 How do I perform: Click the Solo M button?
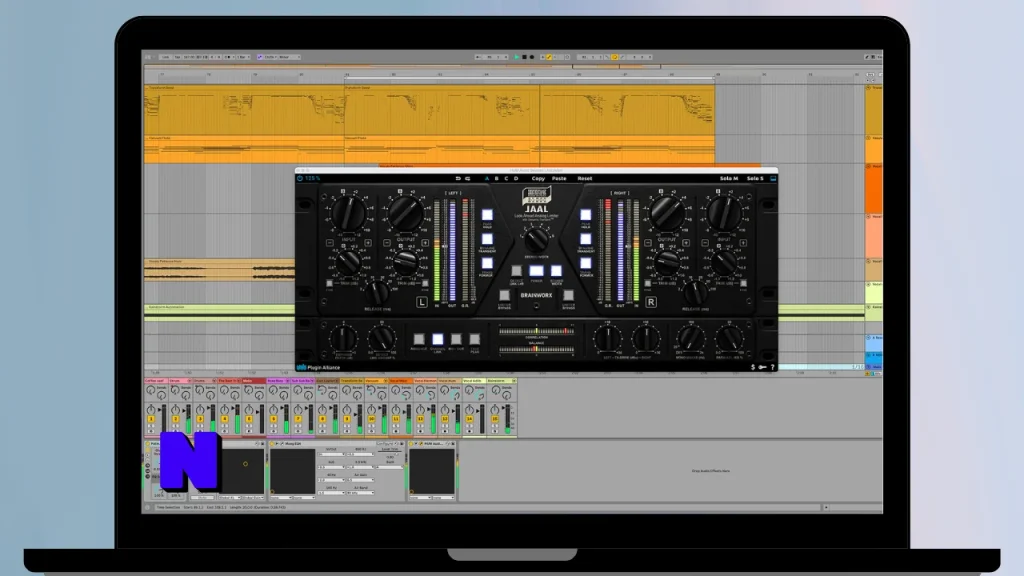(729, 178)
